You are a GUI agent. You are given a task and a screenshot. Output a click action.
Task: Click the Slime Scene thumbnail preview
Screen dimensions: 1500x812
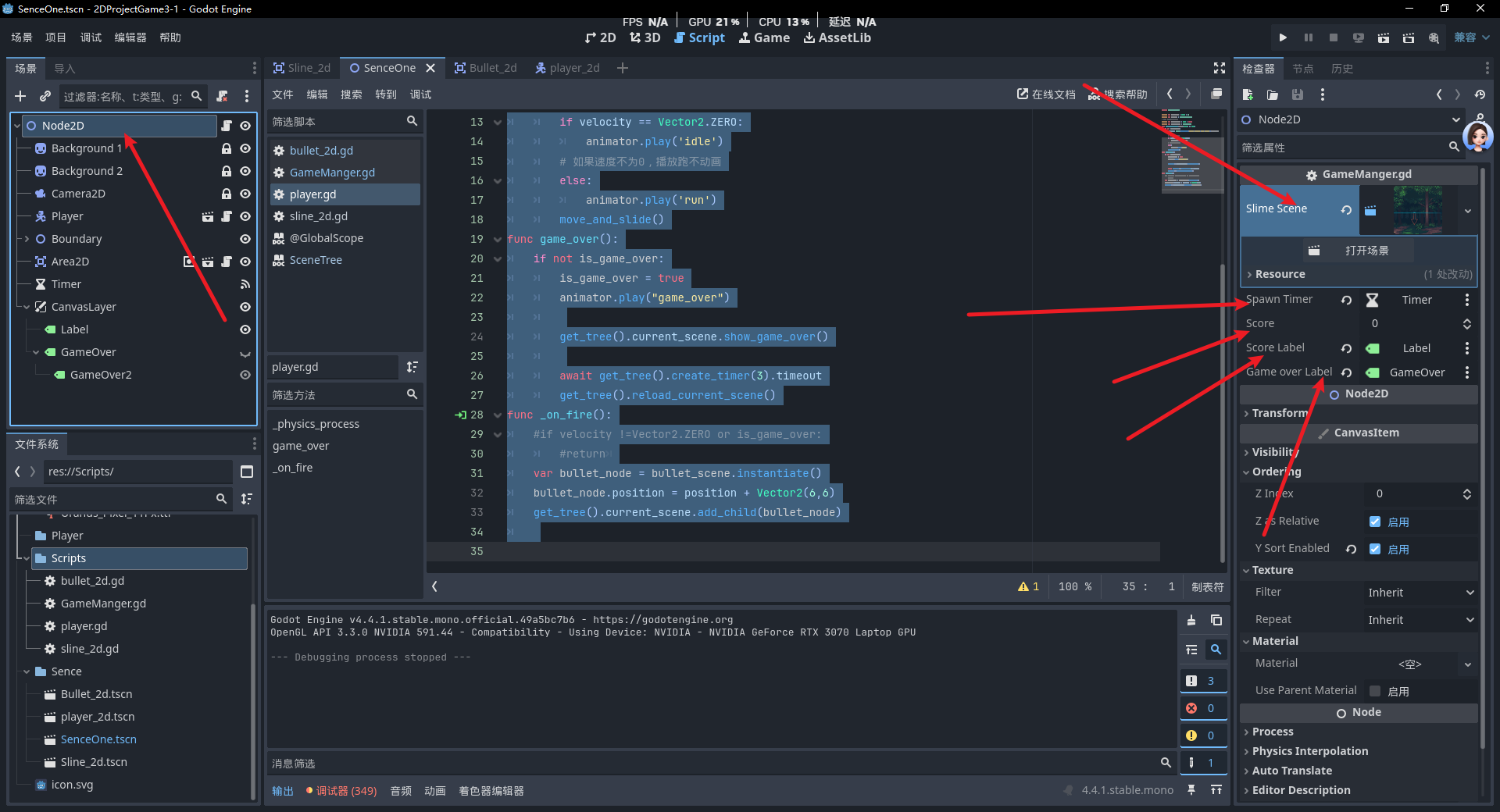[1417, 209]
